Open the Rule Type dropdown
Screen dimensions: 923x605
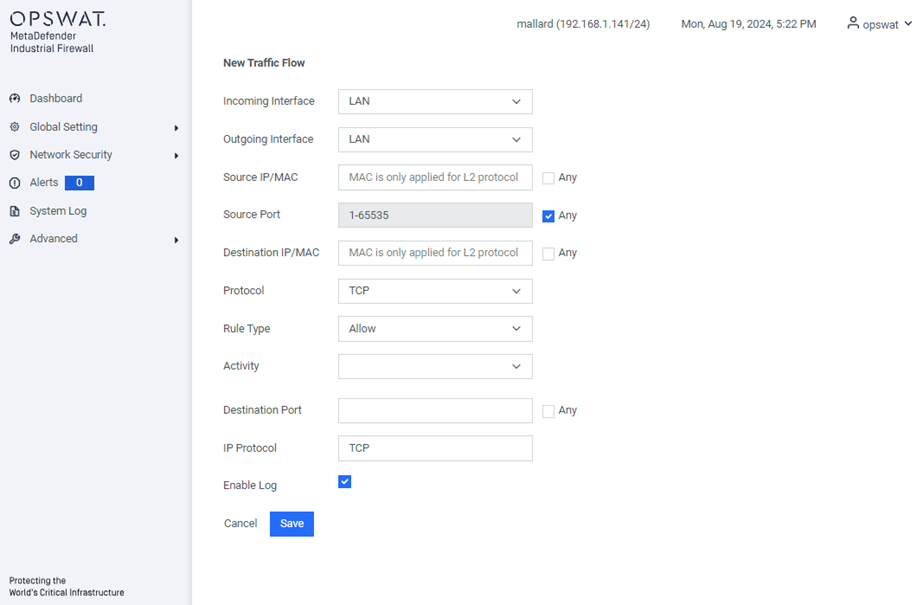[x=435, y=329]
